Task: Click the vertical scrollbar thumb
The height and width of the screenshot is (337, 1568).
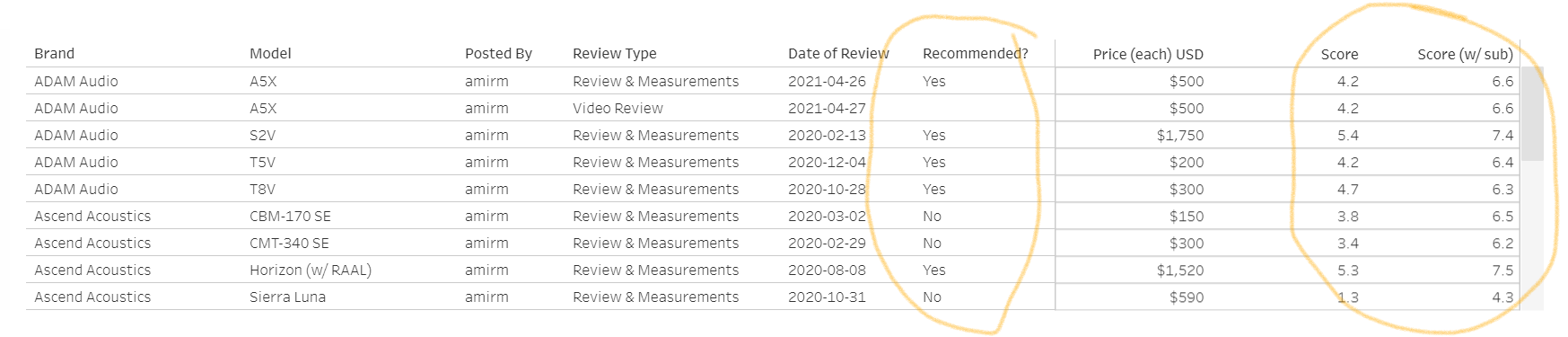Action: (1532, 113)
